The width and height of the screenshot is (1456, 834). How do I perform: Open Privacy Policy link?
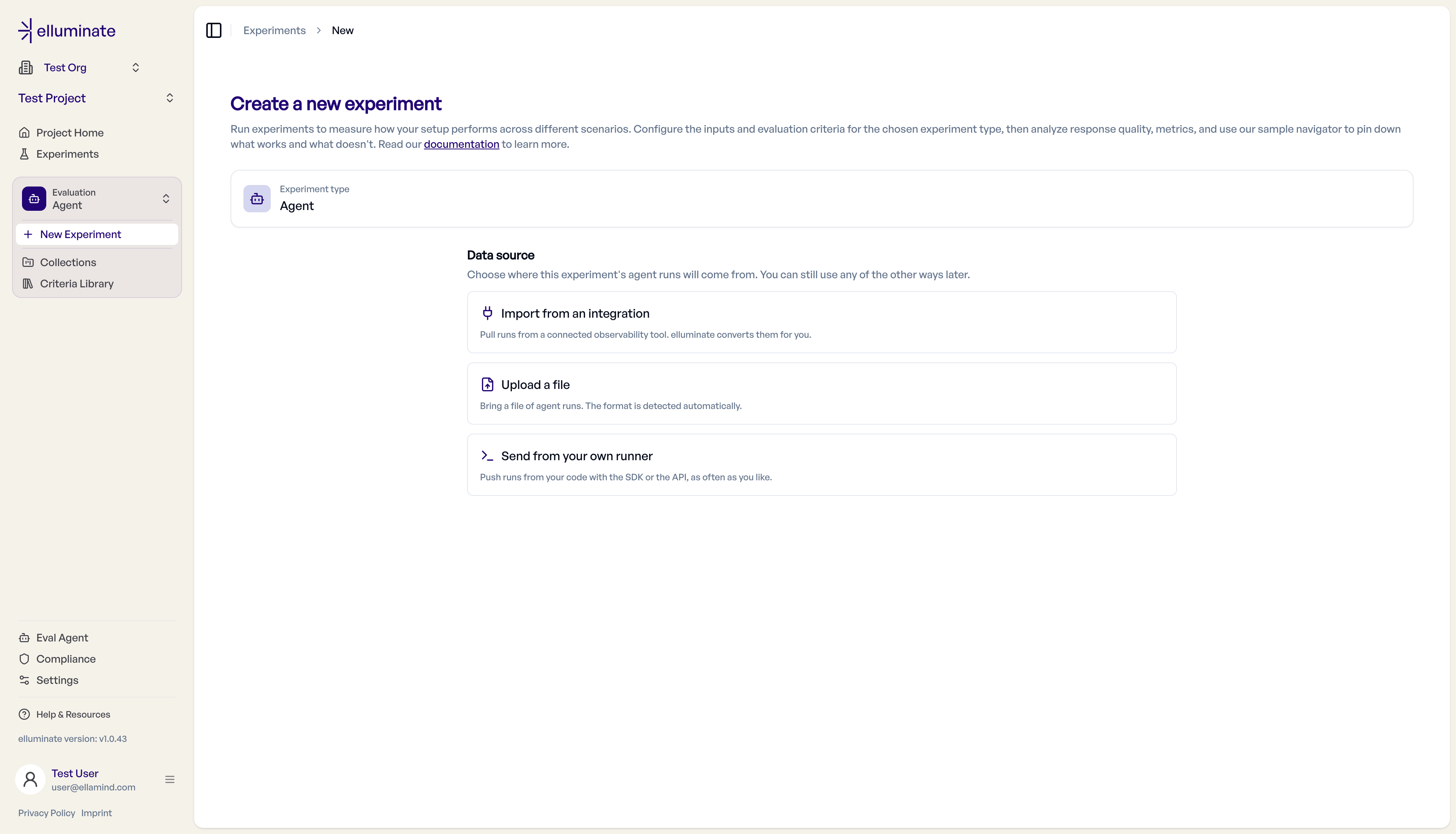tap(46, 813)
